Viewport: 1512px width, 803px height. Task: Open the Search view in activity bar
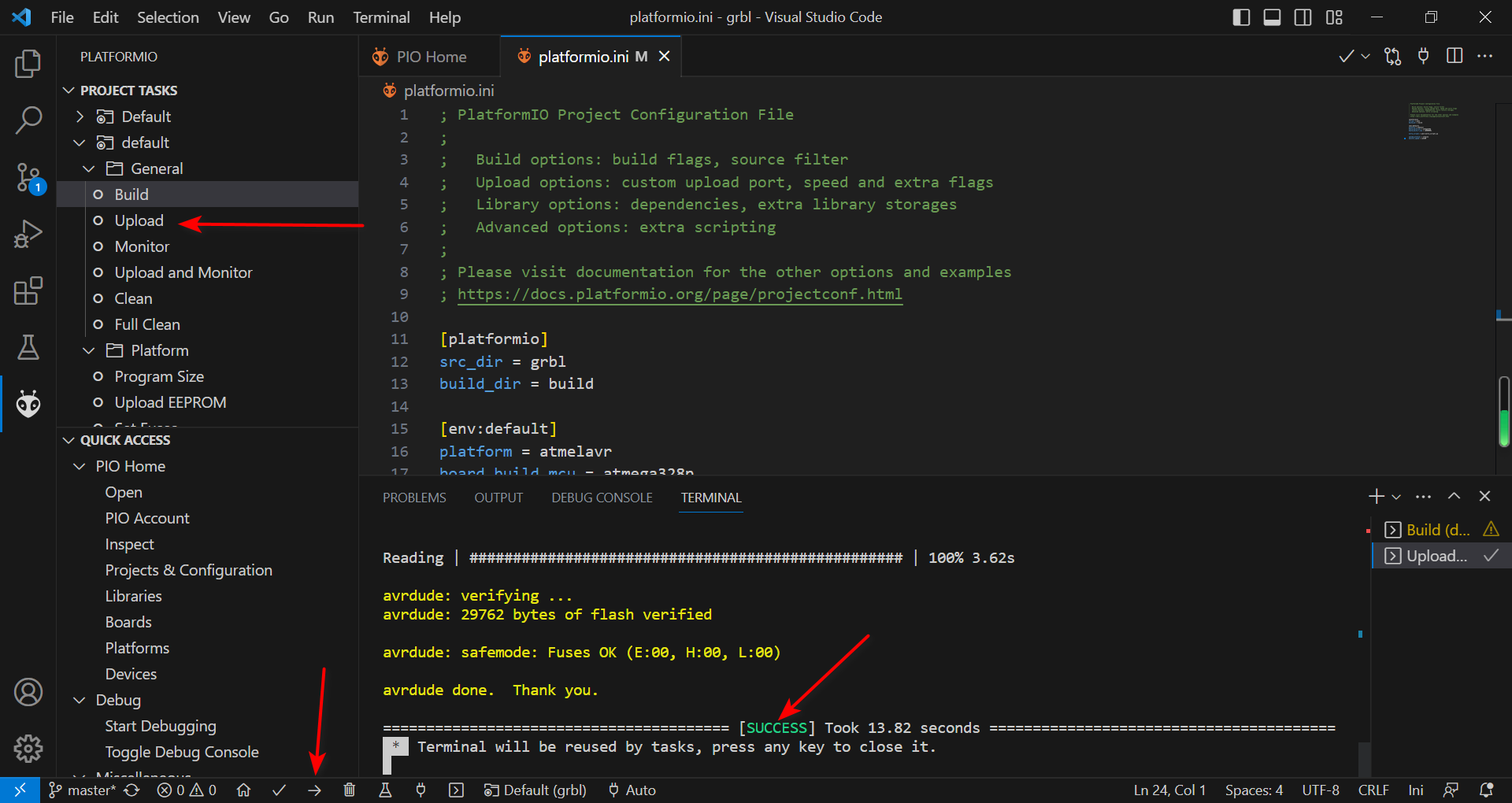pos(28,120)
